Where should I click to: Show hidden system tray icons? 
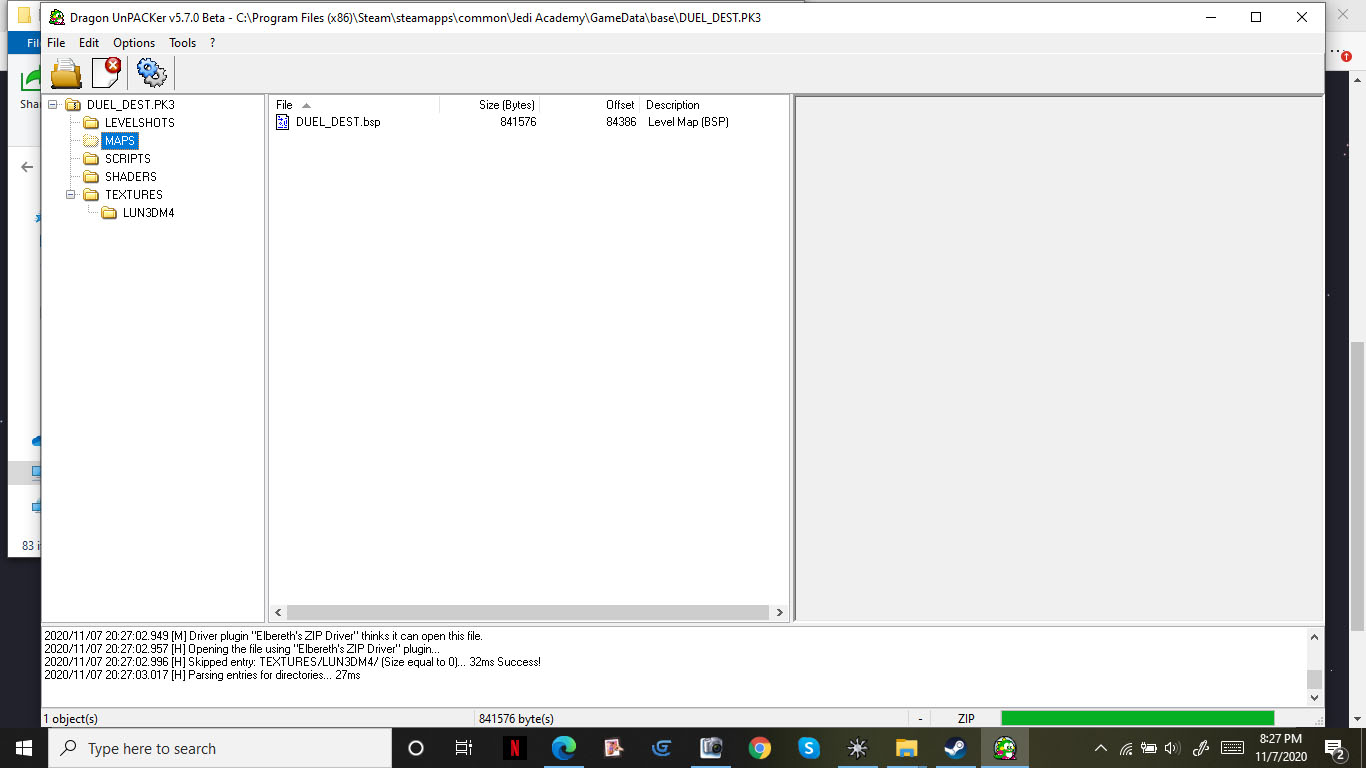(x=1101, y=748)
